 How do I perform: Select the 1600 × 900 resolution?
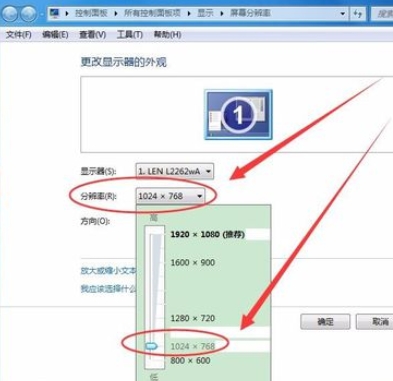click(193, 263)
